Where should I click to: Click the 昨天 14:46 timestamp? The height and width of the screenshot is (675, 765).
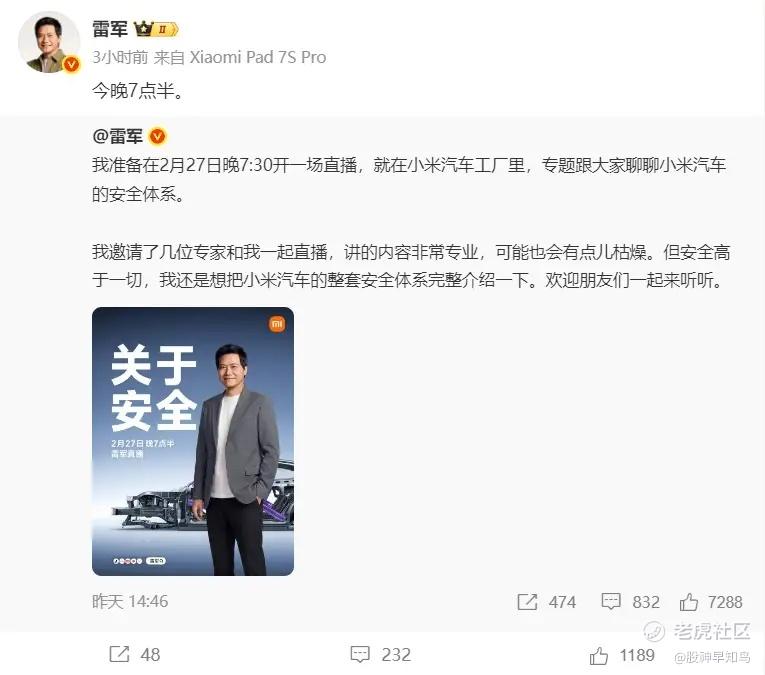point(130,601)
